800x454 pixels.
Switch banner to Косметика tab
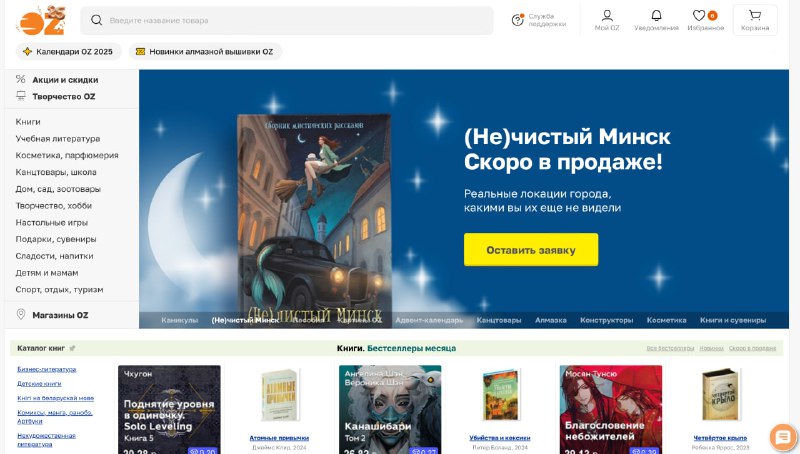point(666,320)
